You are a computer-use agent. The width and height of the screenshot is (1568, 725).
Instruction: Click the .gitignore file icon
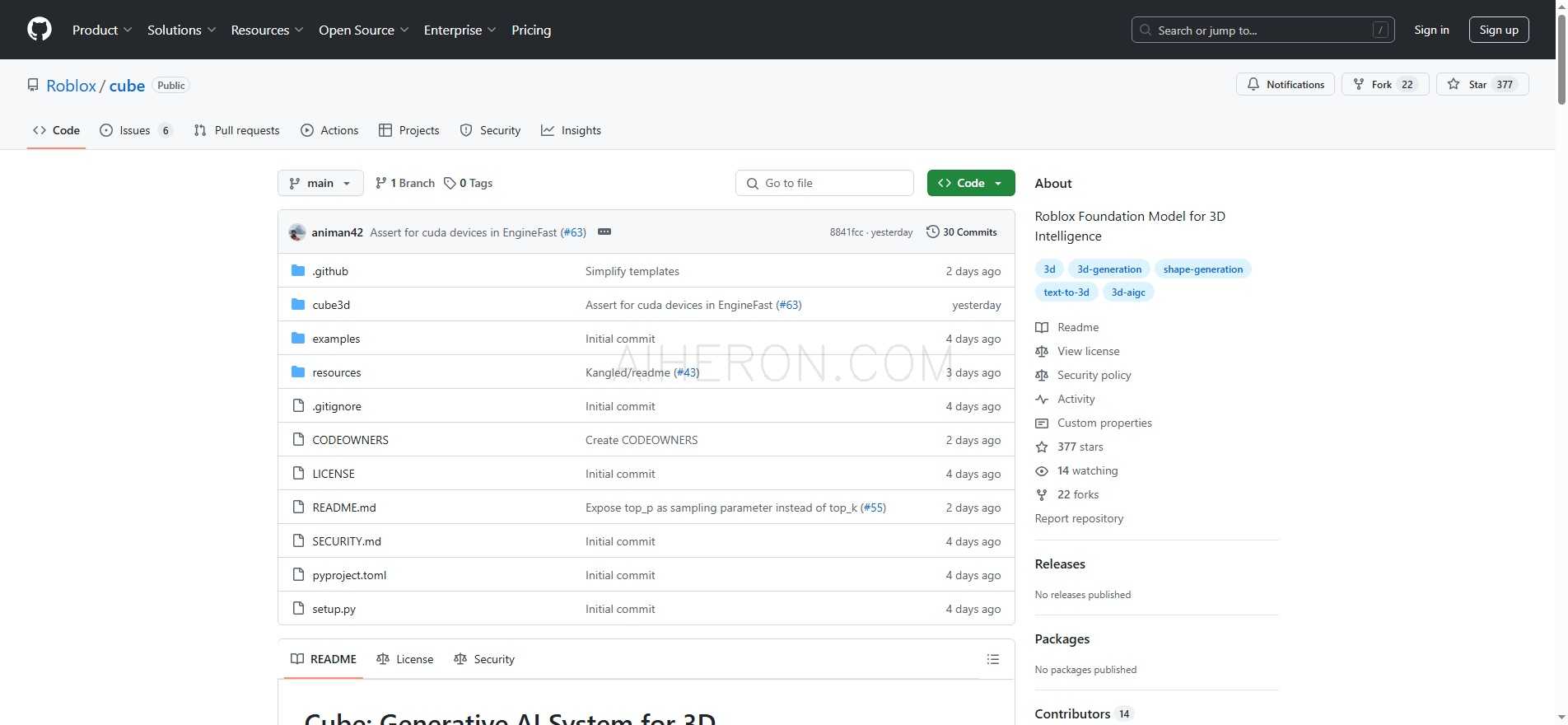tap(298, 406)
